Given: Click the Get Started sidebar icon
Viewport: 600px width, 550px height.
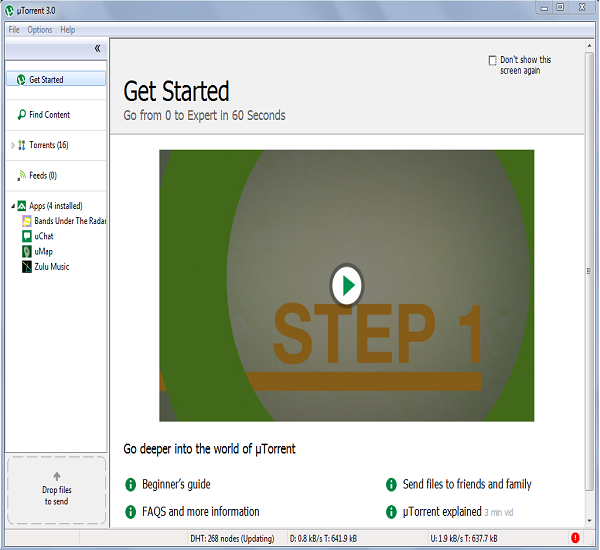Looking at the screenshot, I should [20, 79].
